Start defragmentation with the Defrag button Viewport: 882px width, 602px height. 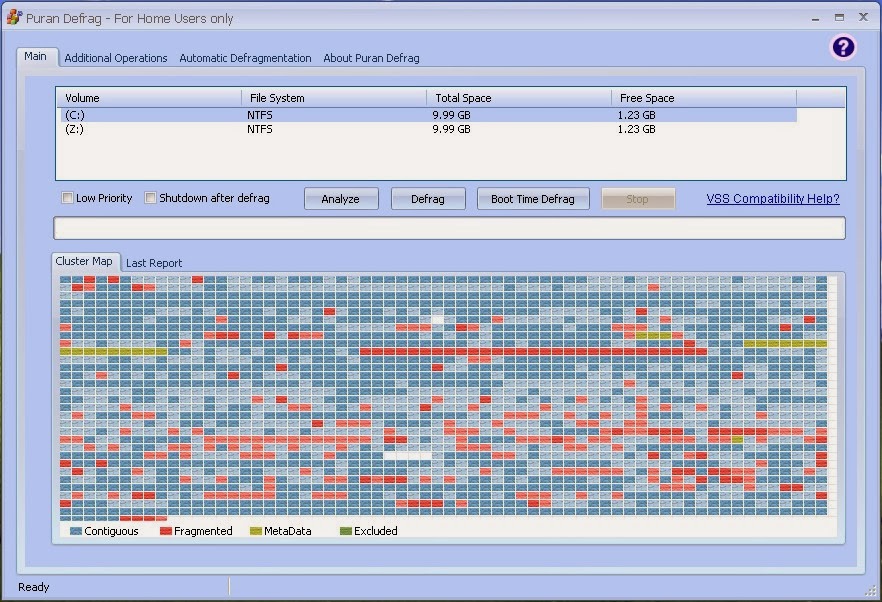pyautogui.click(x=428, y=199)
